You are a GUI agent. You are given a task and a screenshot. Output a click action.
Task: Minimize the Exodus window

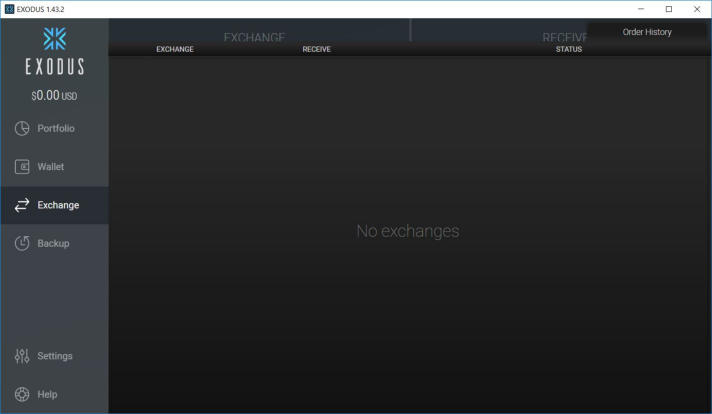pyautogui.click(x=641, y=9)
